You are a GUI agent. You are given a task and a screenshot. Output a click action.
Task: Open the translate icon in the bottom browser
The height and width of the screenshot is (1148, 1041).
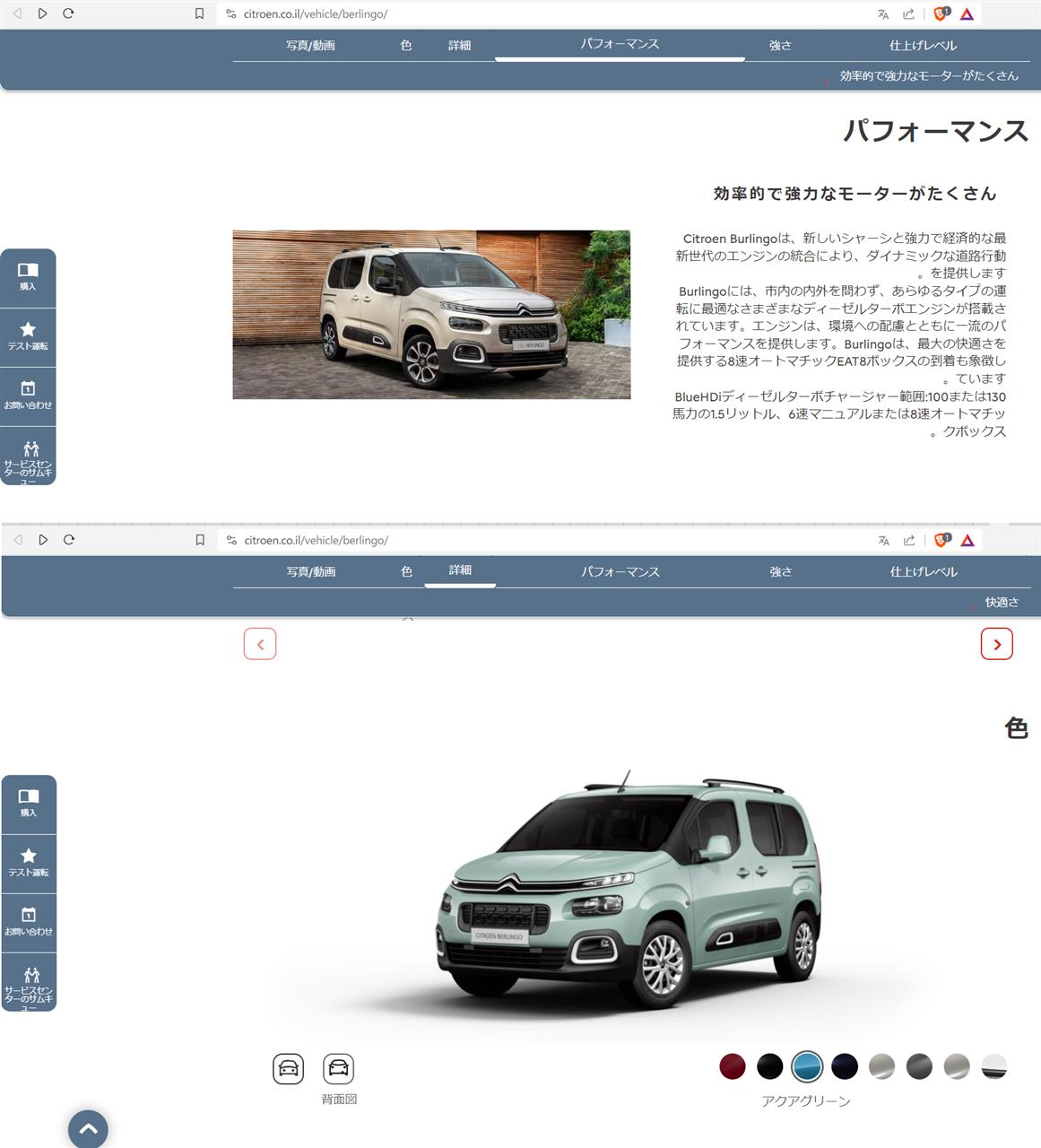884,540
